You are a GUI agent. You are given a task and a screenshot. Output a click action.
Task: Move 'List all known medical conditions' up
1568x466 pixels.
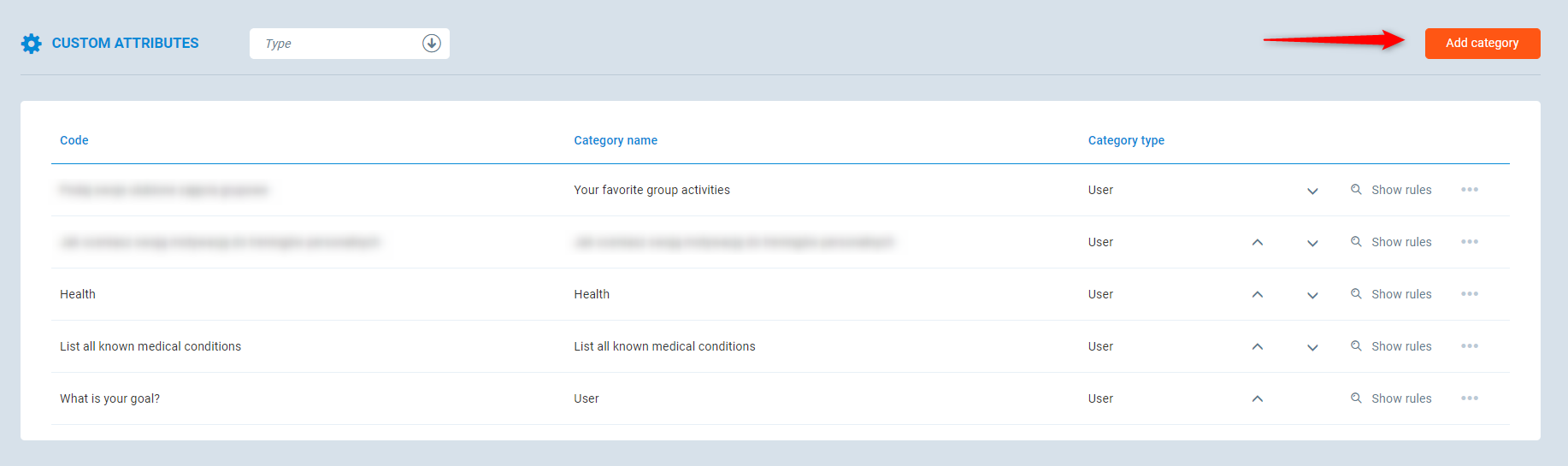(1257, 346)
